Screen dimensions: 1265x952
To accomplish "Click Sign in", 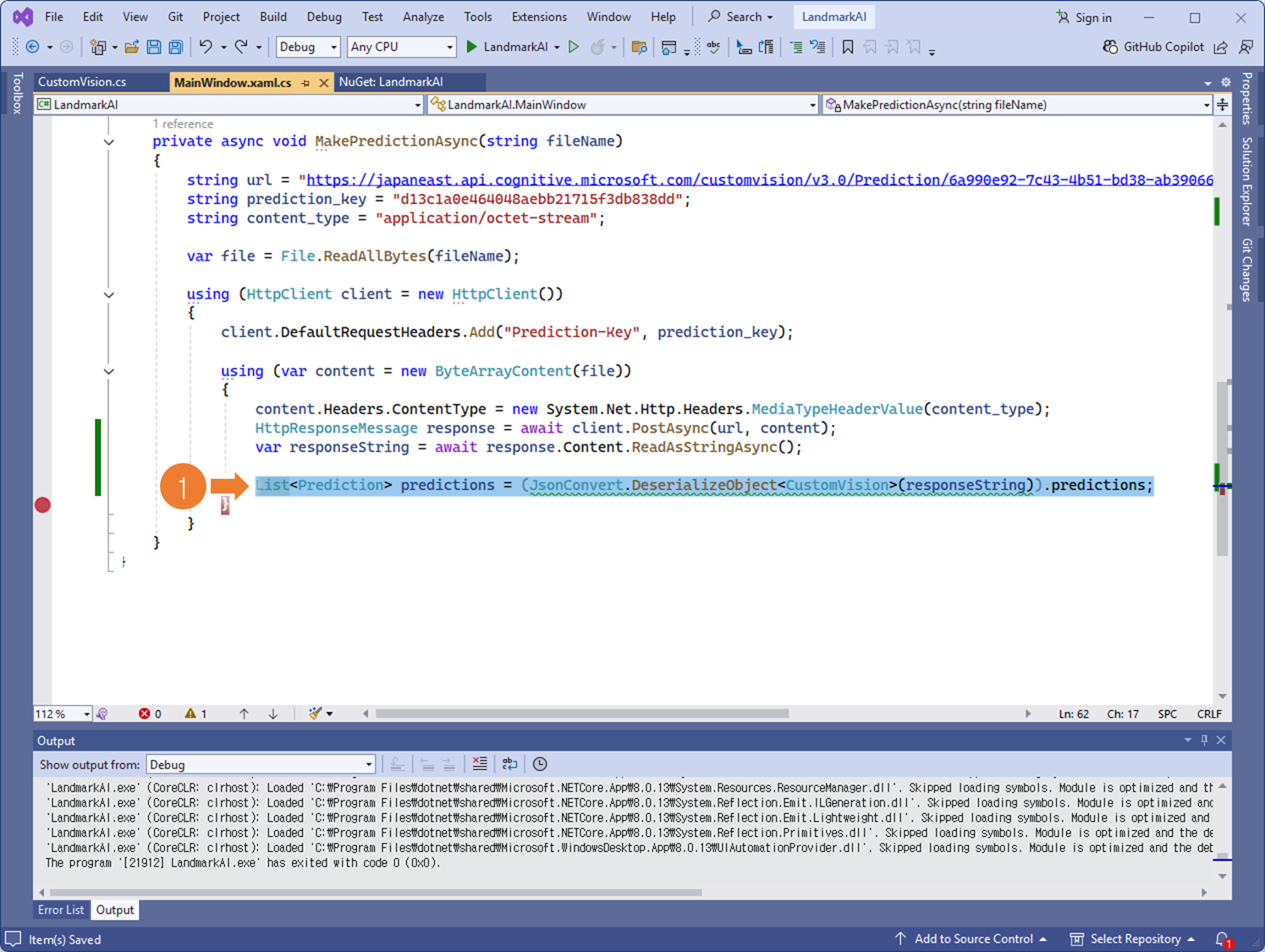I will [1084, 17].
